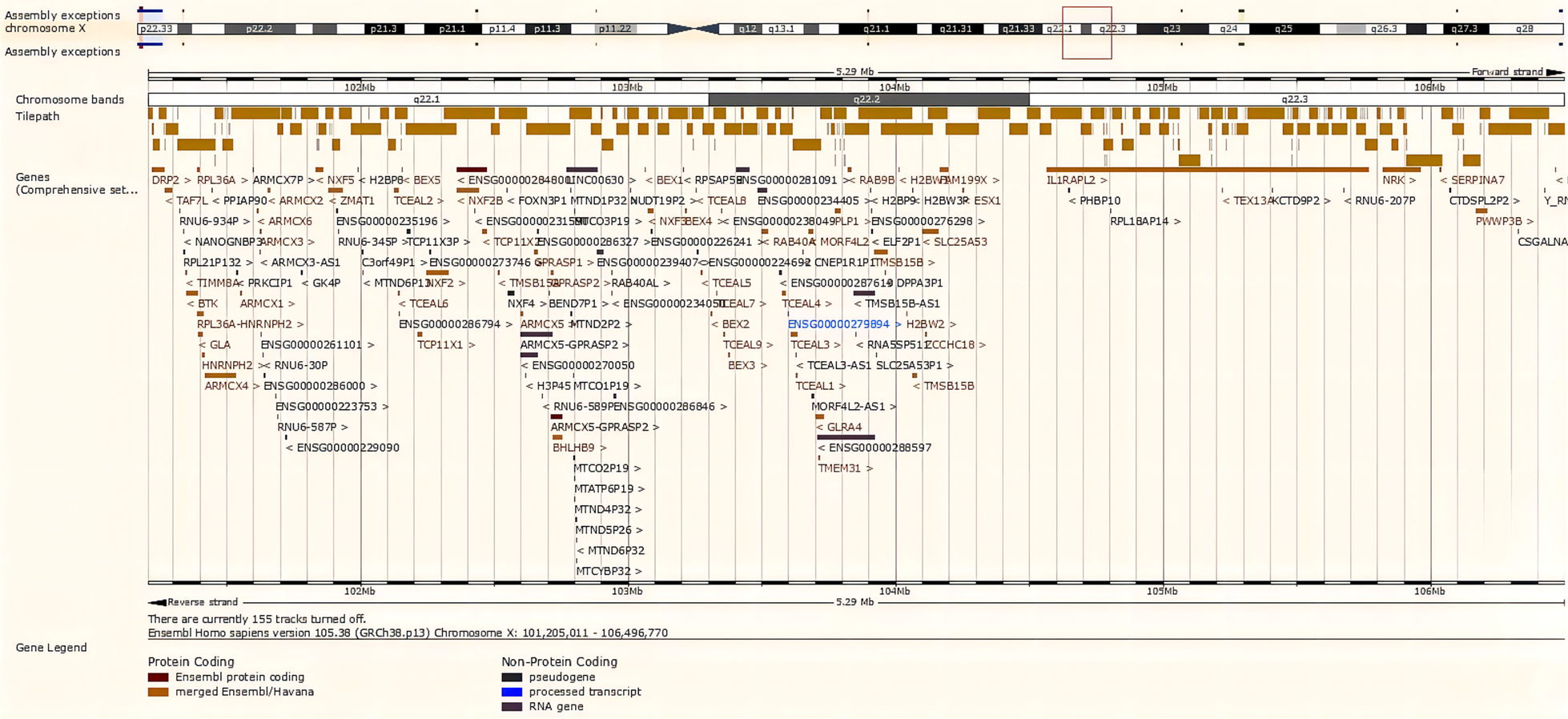Click the red region box on ideogram

click(1087, 33)
